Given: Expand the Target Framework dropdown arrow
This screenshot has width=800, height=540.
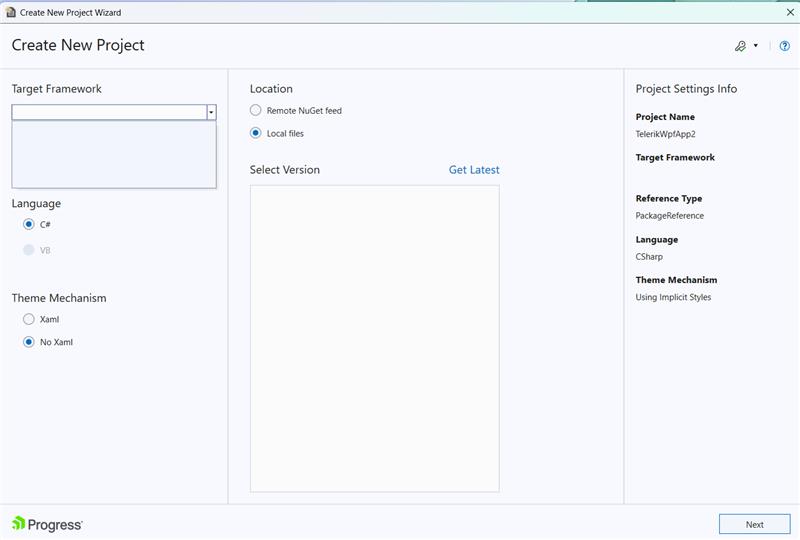Looking at the screenshot, I should click(211, 113).
